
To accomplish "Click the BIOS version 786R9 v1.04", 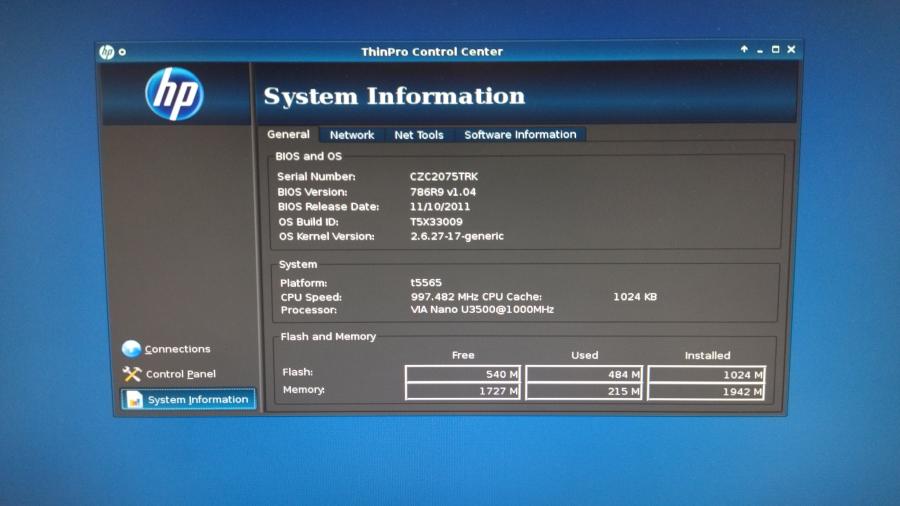I will [443, 192].
